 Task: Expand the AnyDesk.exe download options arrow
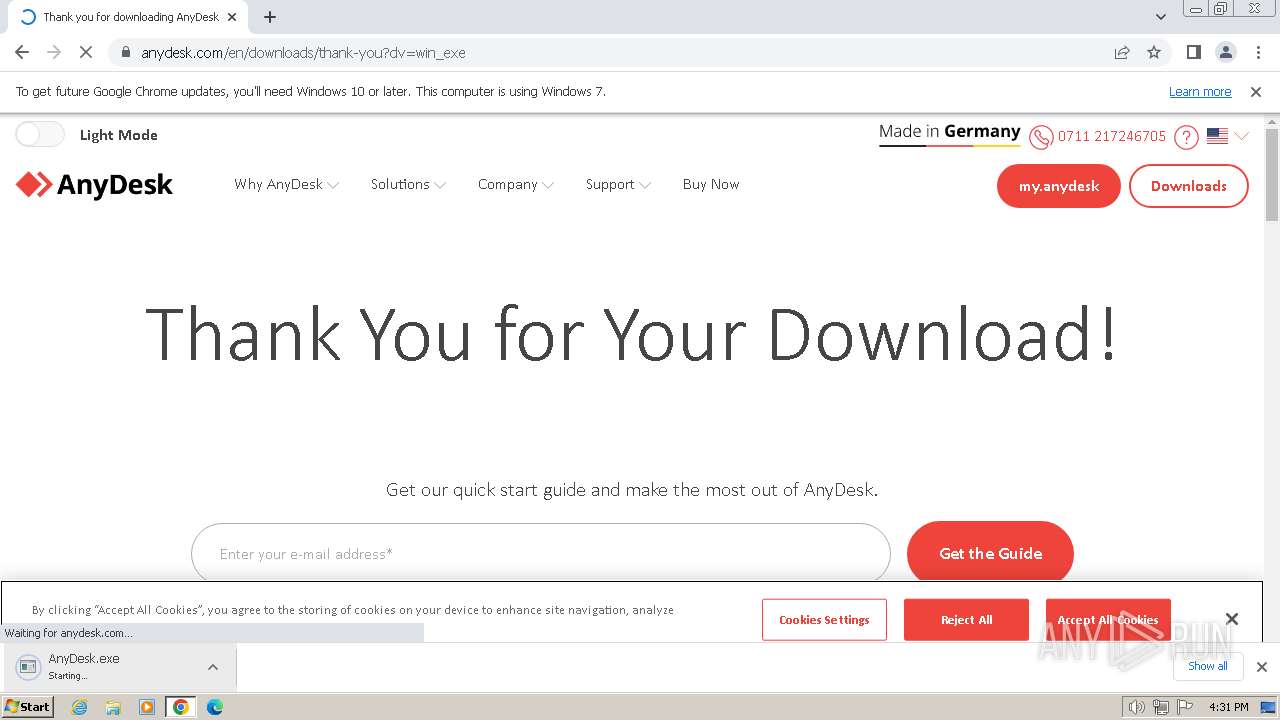[x=213, y=666]
